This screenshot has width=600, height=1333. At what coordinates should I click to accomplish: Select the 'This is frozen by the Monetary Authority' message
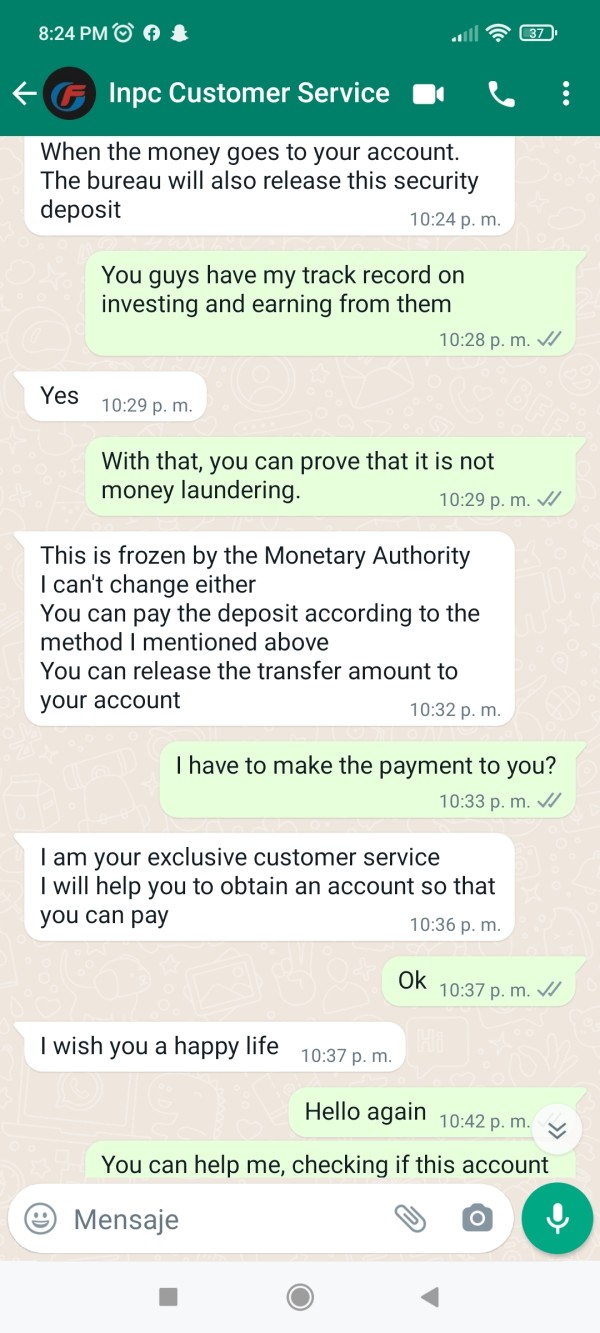[x=268, y=627]
